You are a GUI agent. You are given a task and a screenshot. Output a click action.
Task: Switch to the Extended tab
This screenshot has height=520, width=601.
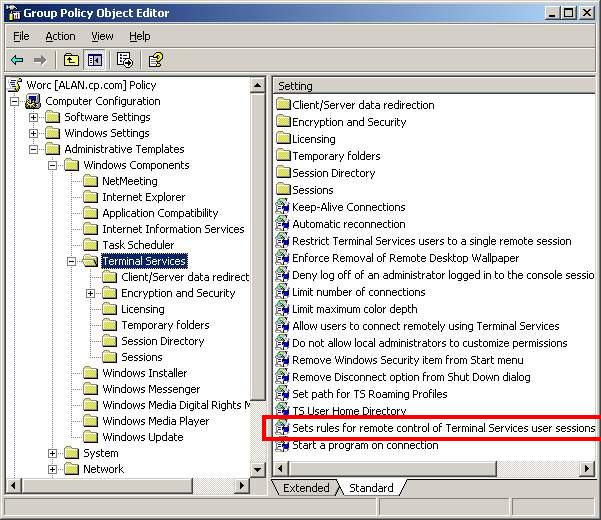[x=306, y=488]
